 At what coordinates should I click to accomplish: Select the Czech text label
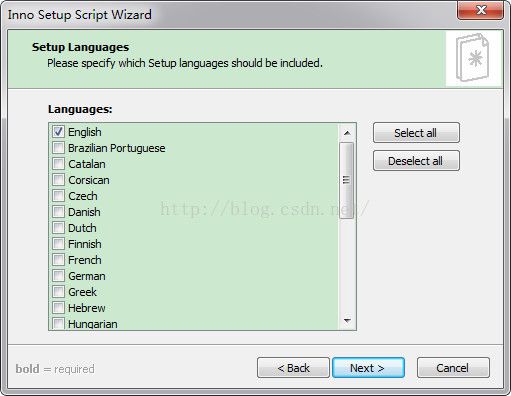coord(83,196)
